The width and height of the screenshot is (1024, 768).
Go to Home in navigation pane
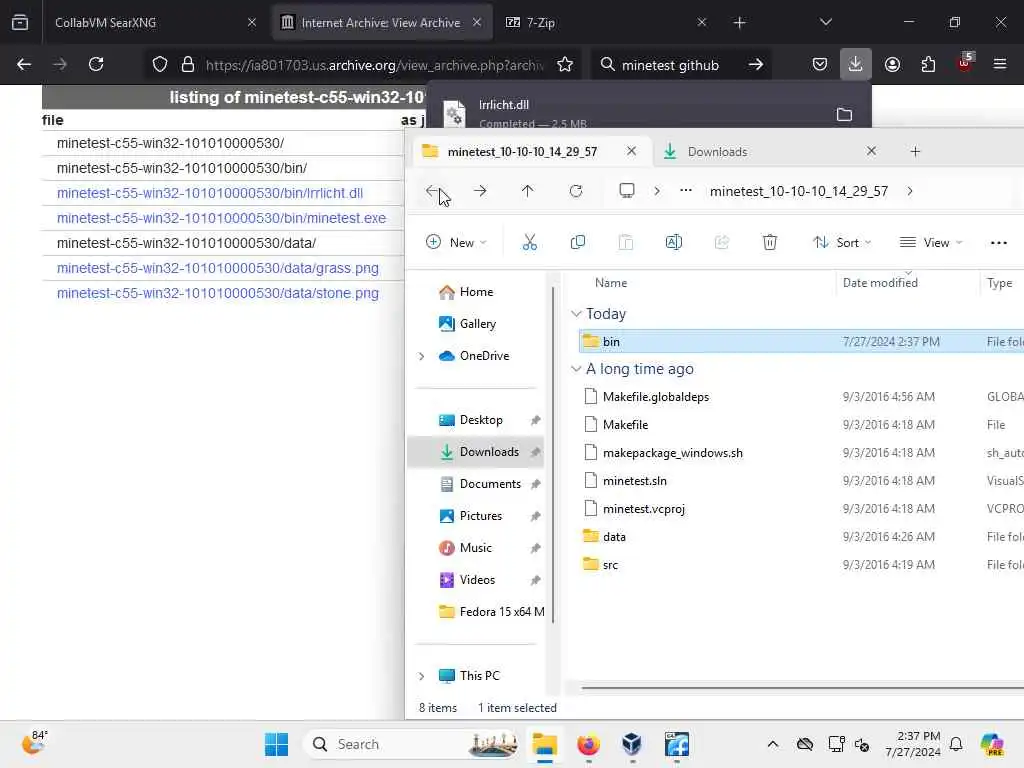(476, 292)
